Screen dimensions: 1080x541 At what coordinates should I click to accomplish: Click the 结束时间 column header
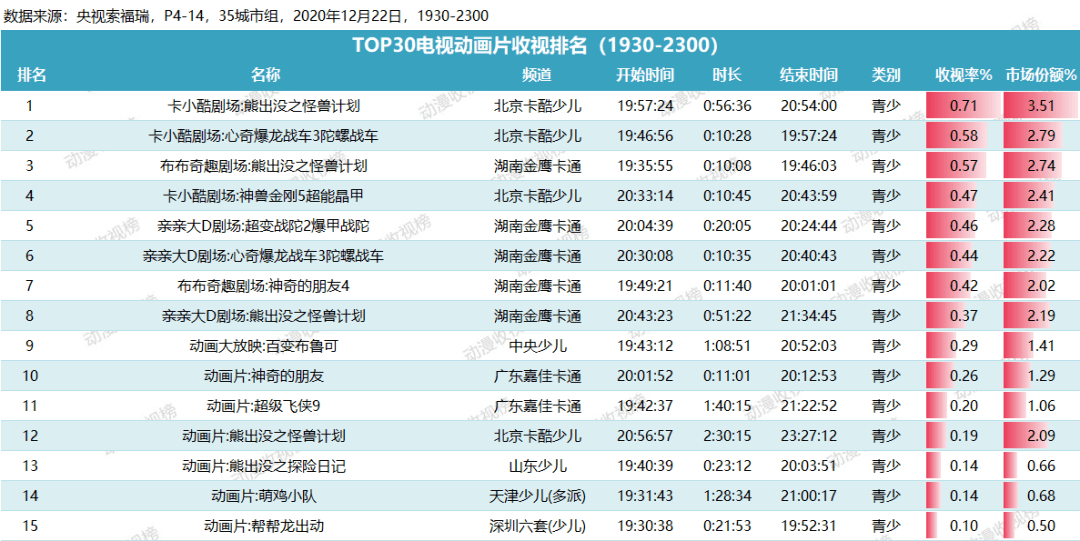(x=809, y=75)
